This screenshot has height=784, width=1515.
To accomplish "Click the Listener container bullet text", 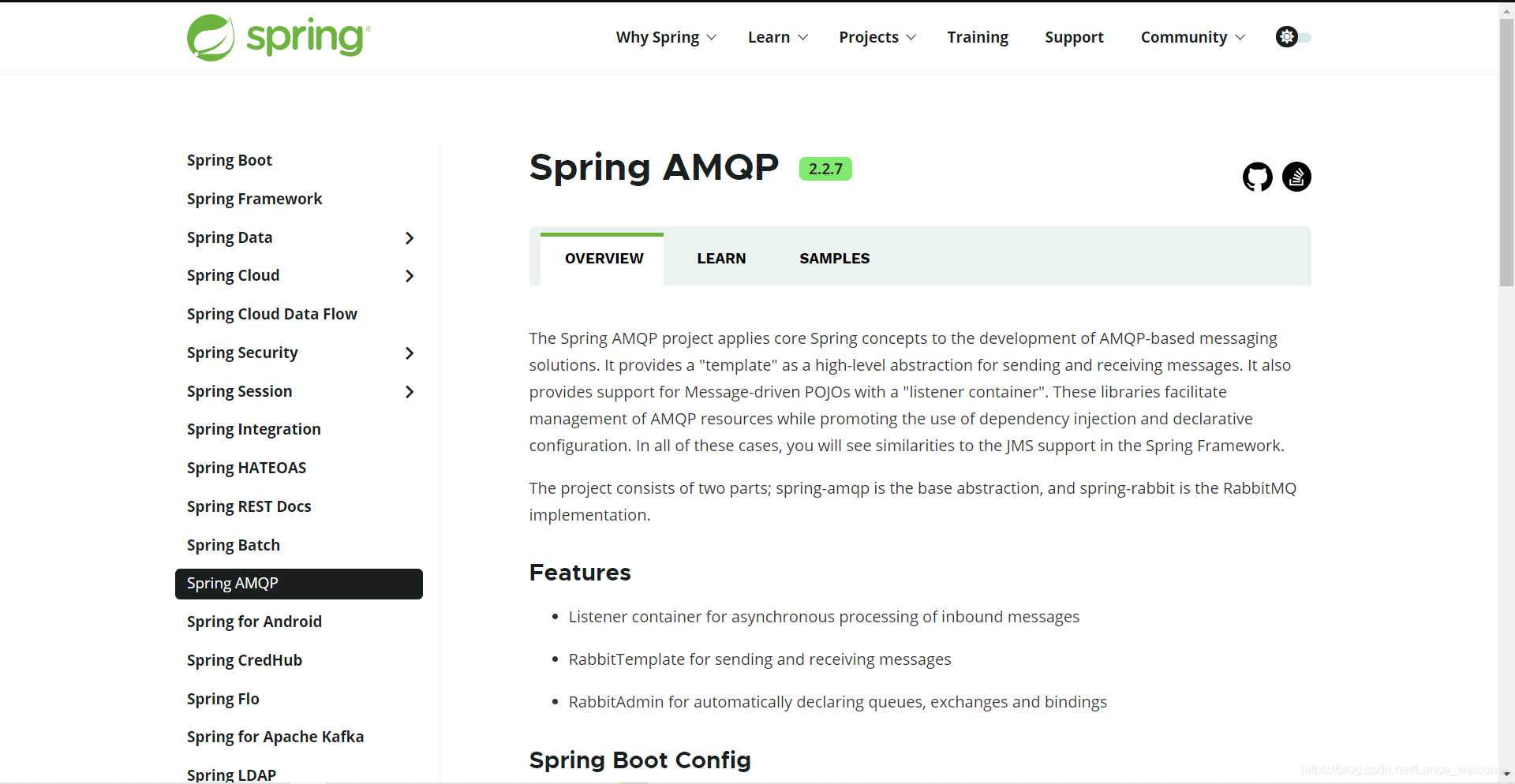I will point(824,617).
